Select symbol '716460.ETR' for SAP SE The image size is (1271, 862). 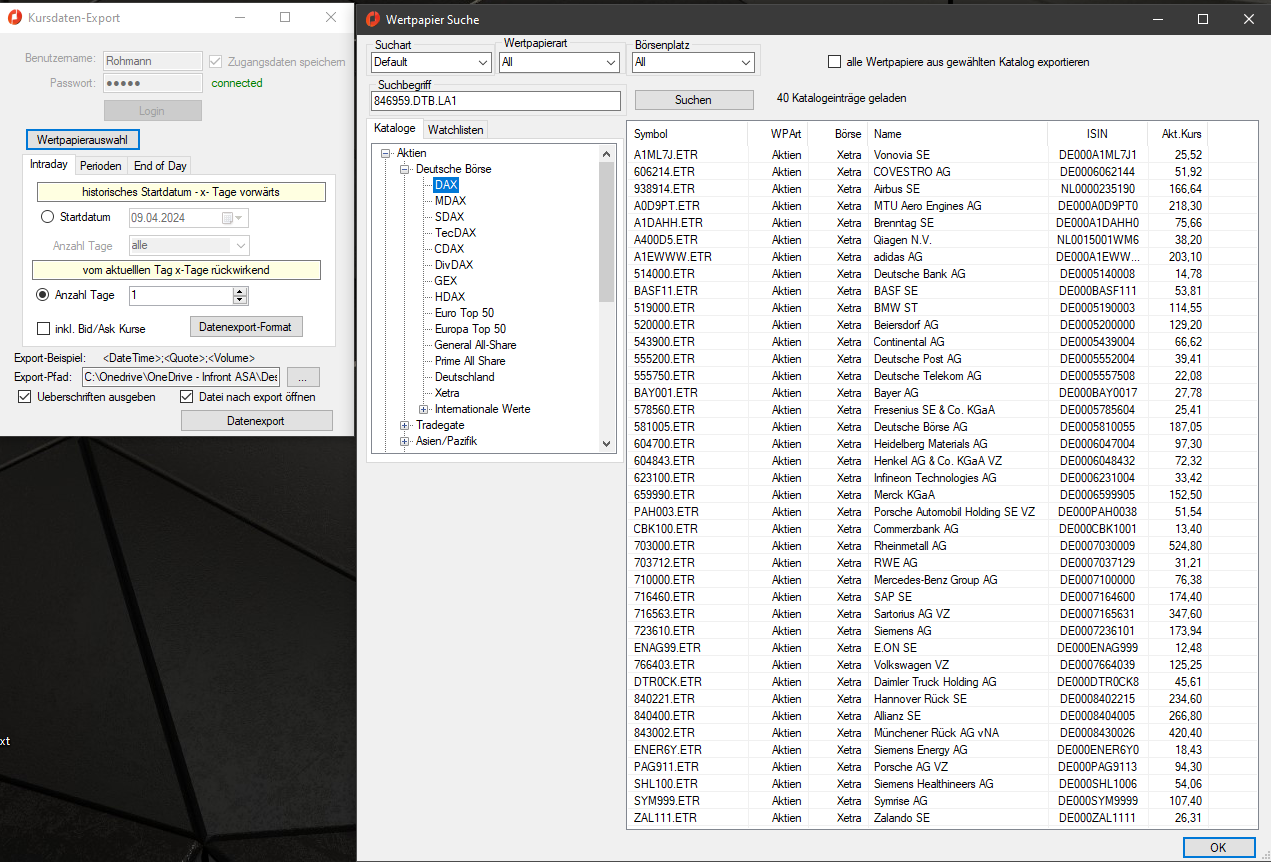pyautogui.click(x=664, y=597)
